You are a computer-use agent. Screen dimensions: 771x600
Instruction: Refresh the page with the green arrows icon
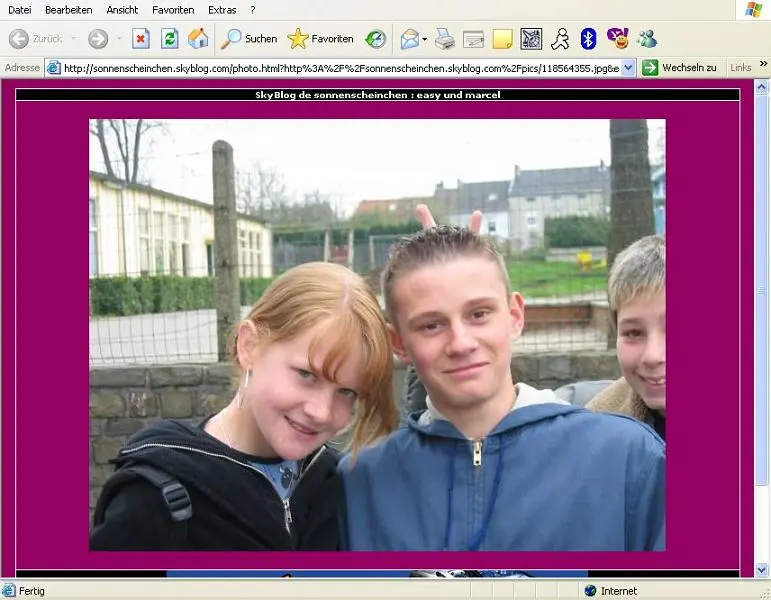[170, 38]
